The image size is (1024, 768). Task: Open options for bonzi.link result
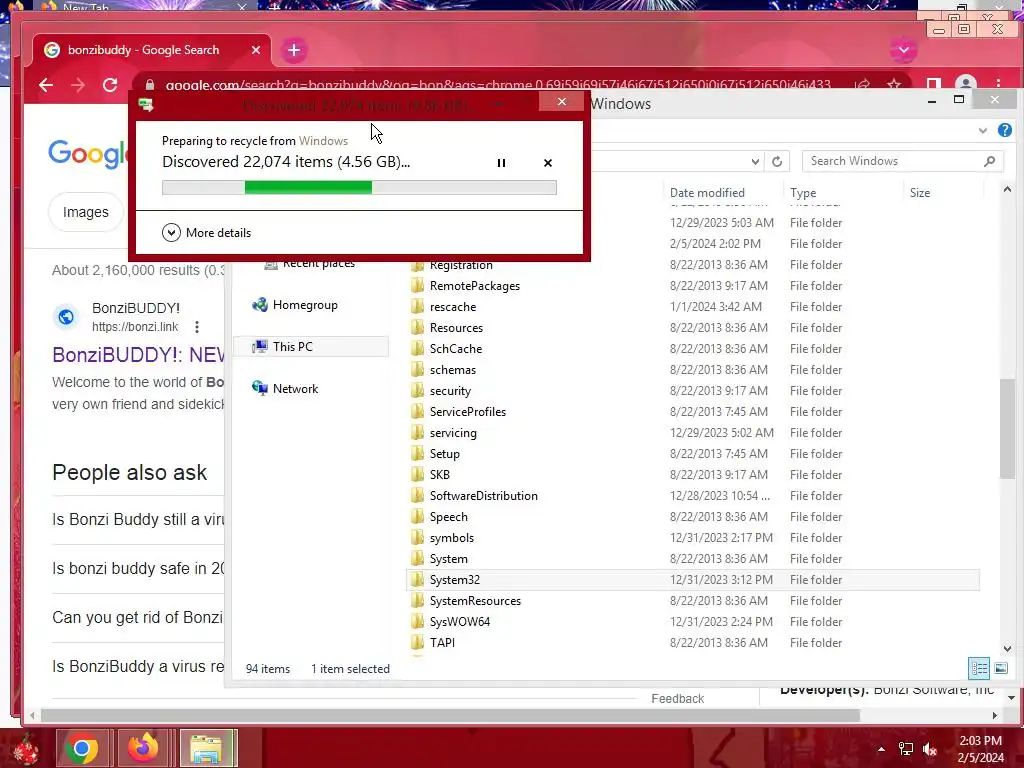coord(197,327)
